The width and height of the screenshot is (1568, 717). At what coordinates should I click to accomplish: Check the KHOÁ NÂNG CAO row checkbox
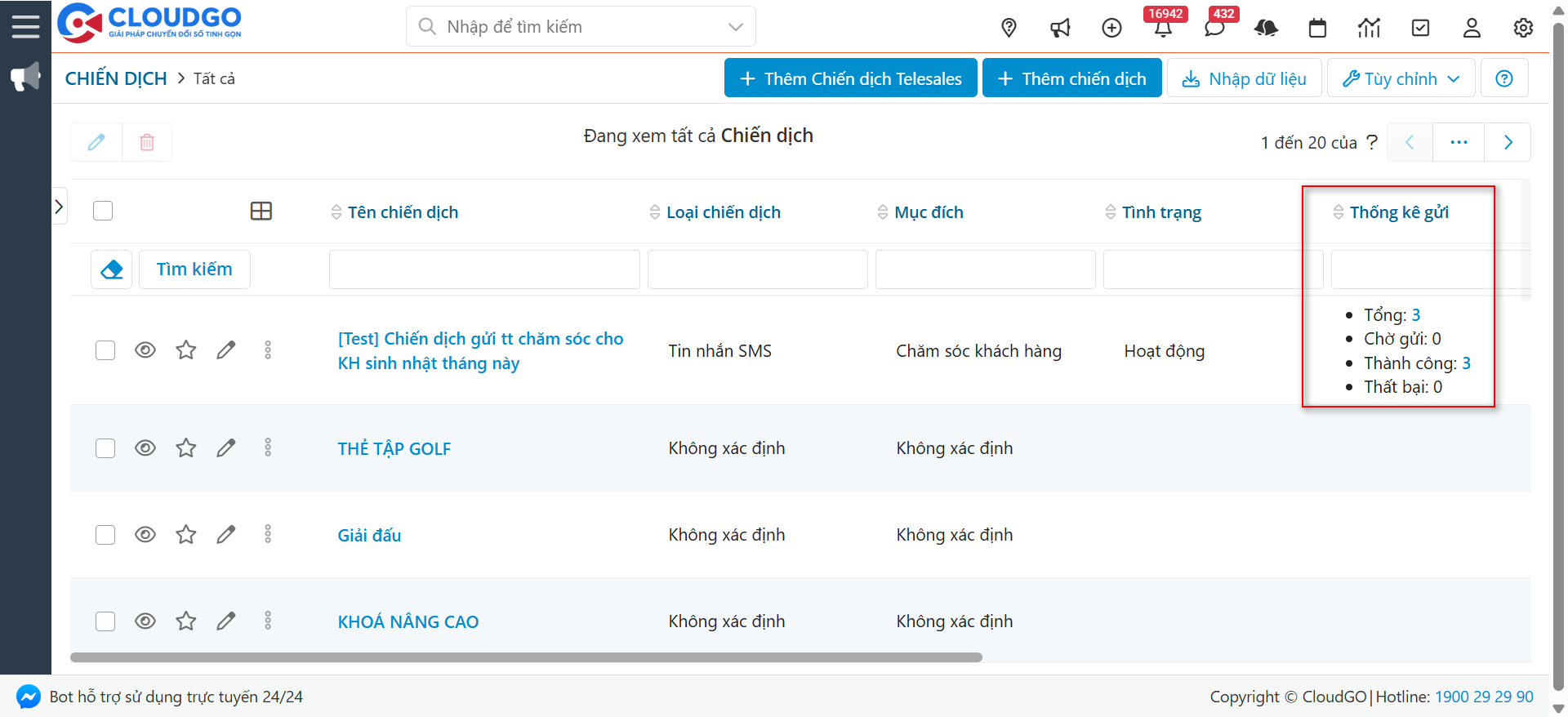pos(105,621)
